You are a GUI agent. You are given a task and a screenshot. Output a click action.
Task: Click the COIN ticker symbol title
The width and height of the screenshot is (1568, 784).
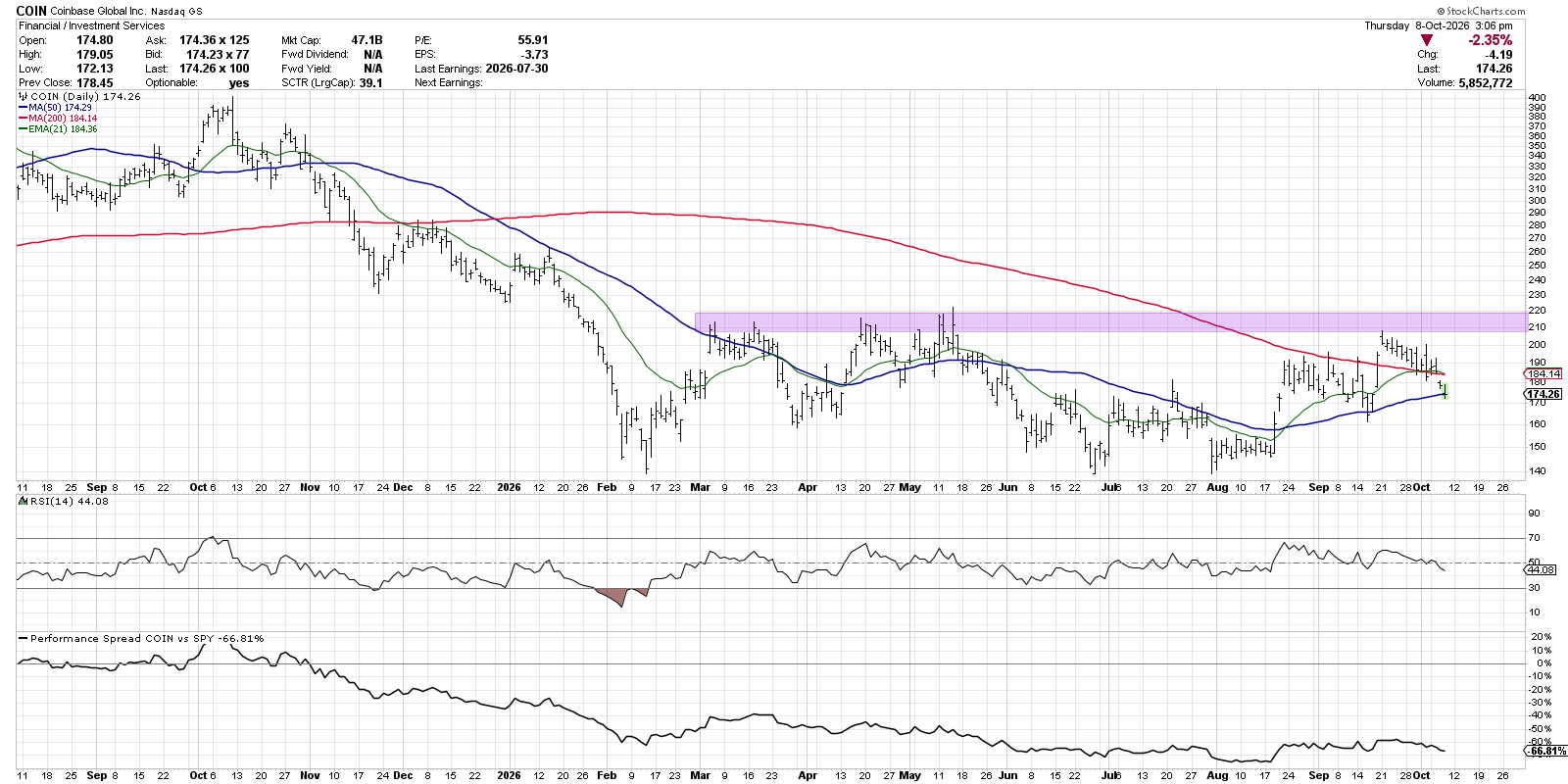pyautogui.click(x=31, y=11)
